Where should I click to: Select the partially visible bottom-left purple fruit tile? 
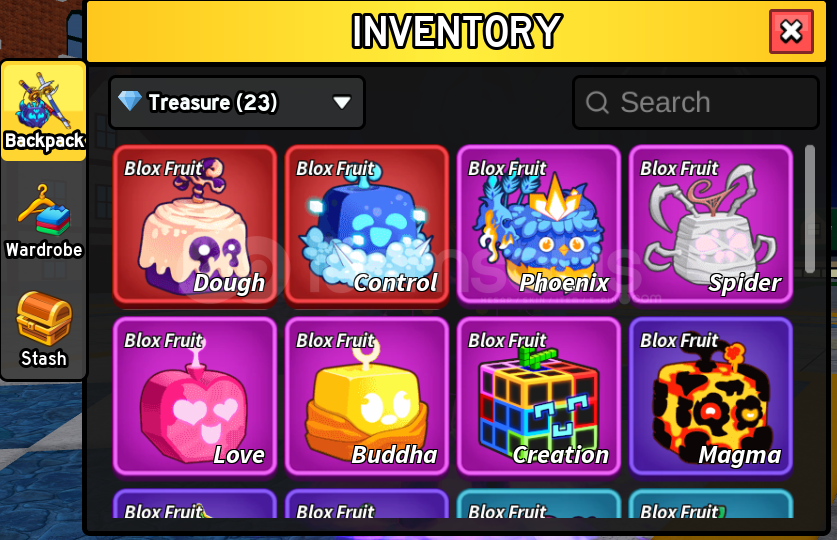(x=195, y=504)
